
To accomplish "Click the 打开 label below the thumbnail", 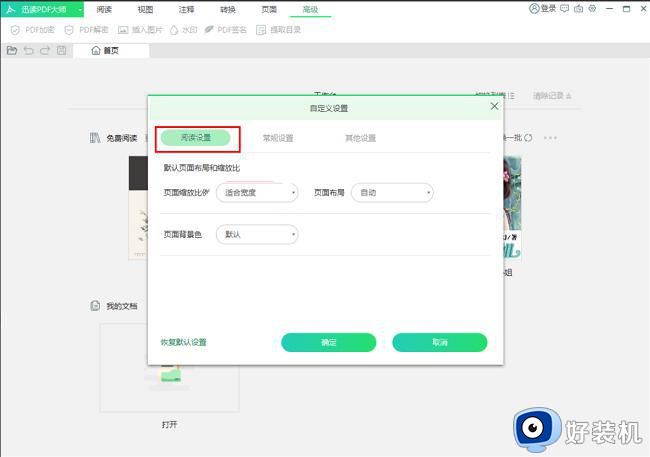I will (170, 425).
